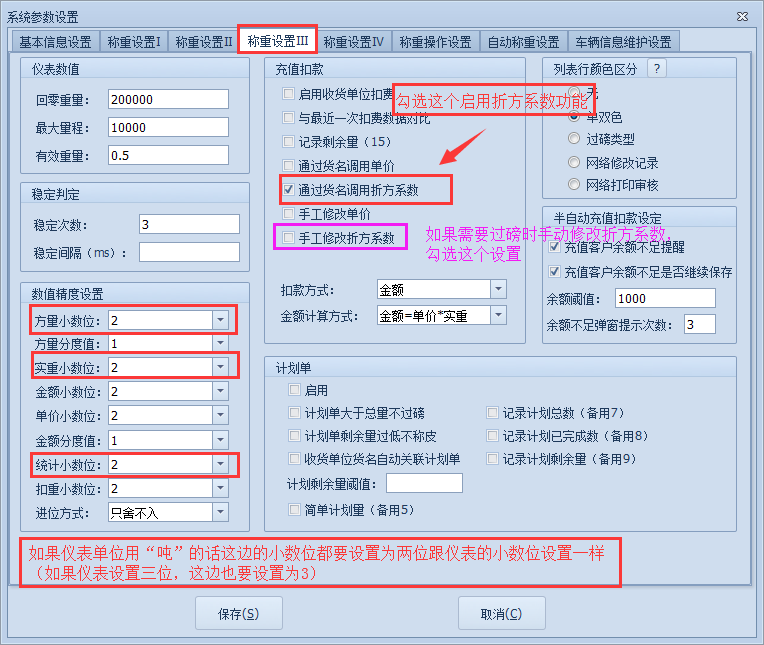Enable 手工修改单价 checkbox

coord(288,213)
